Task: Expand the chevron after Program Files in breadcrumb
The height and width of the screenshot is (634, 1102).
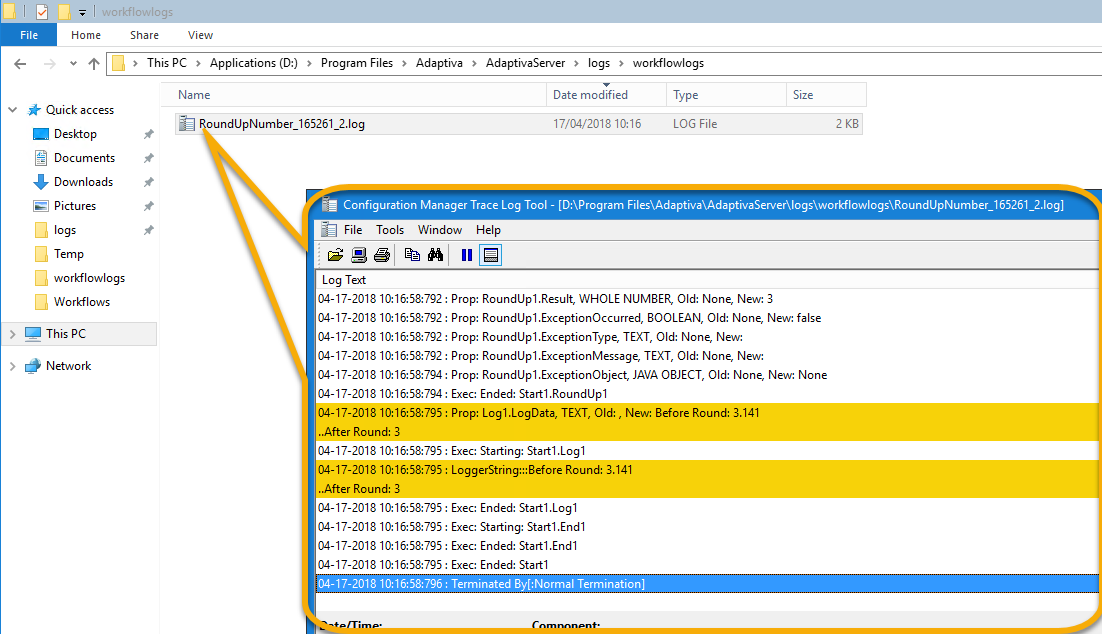Action: tap(404, 63)
